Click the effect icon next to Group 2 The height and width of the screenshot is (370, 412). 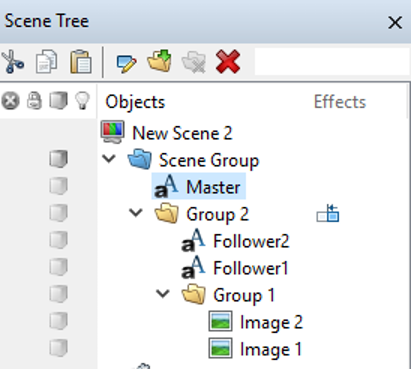click(328, 213)
